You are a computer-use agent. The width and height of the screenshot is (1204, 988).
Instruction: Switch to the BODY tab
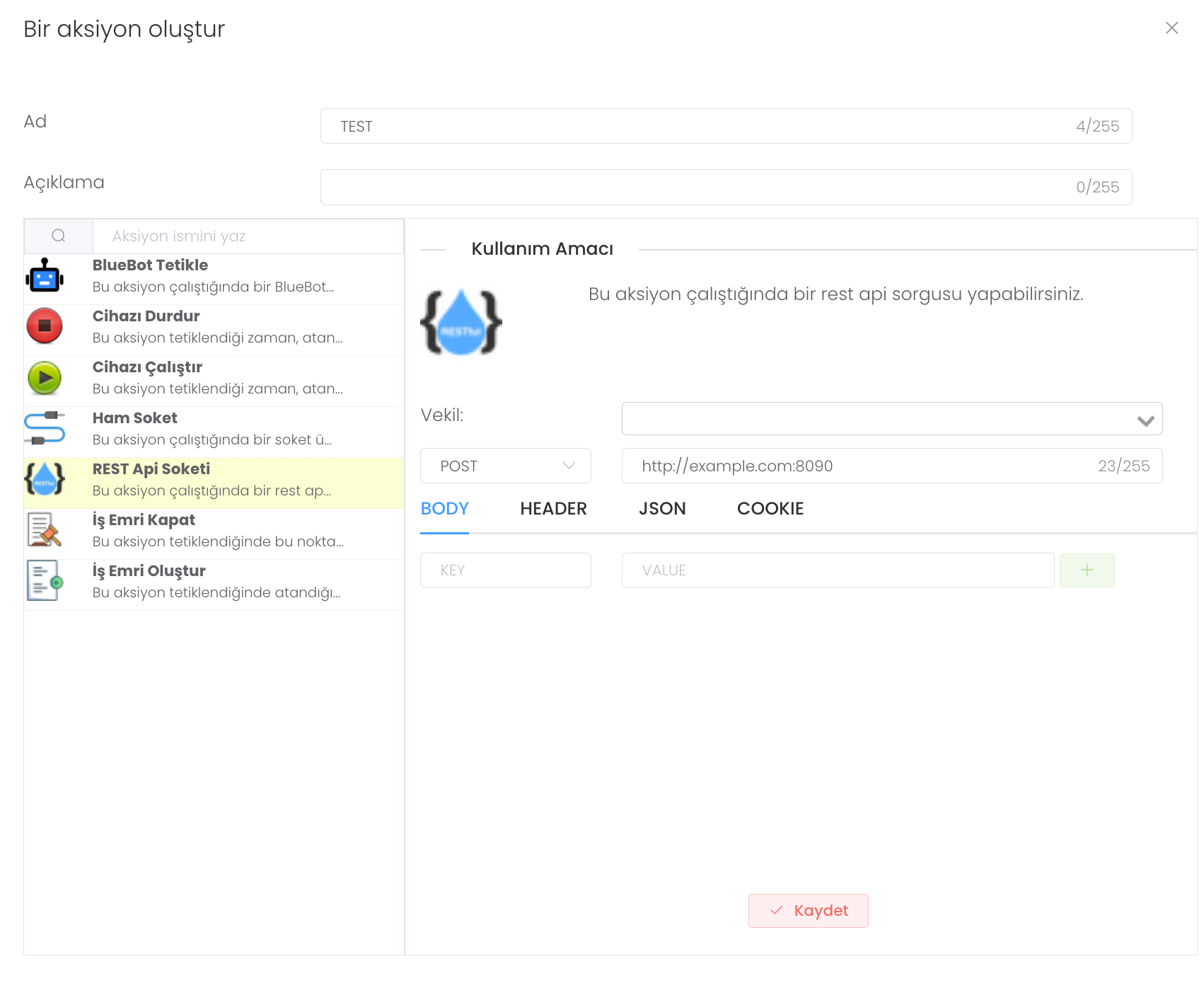(x=444, y=509)
